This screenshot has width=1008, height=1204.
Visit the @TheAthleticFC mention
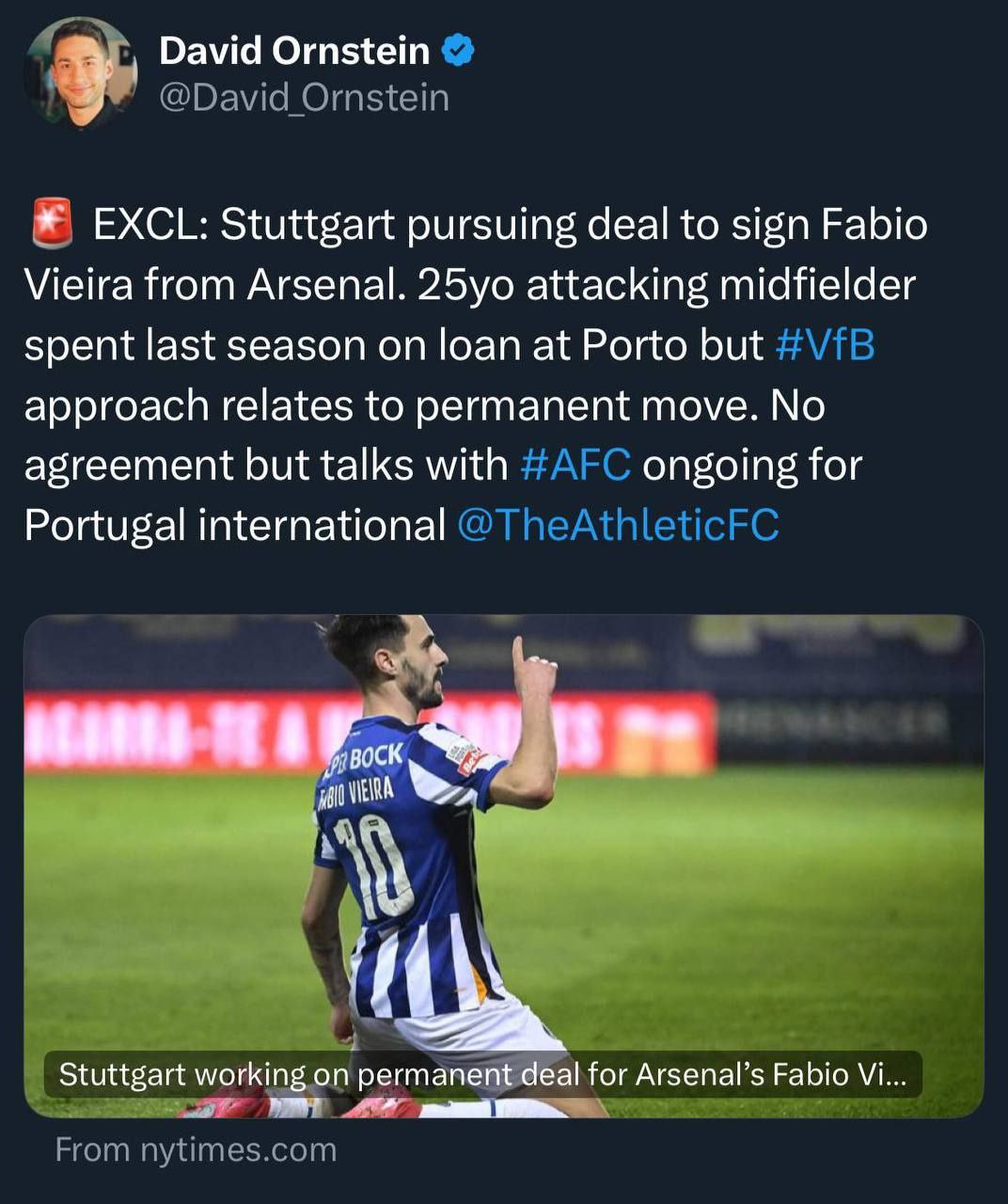click(x=618, y=525)
